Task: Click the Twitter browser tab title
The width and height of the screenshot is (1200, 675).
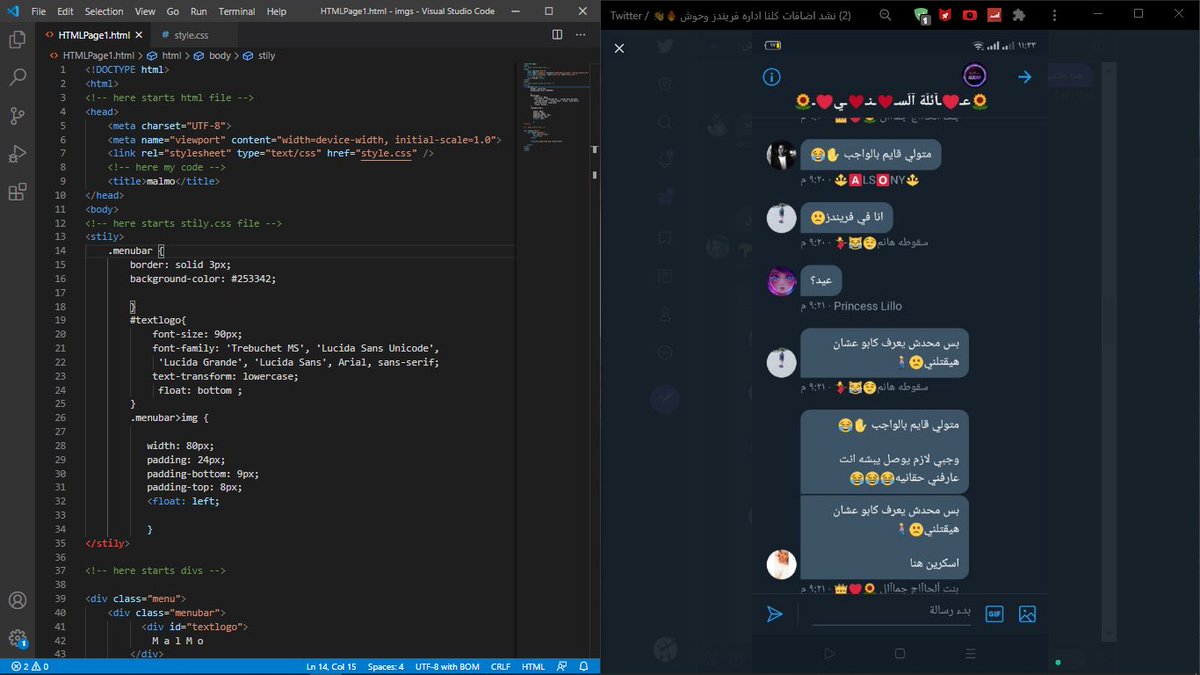Action: click(730, 16)
